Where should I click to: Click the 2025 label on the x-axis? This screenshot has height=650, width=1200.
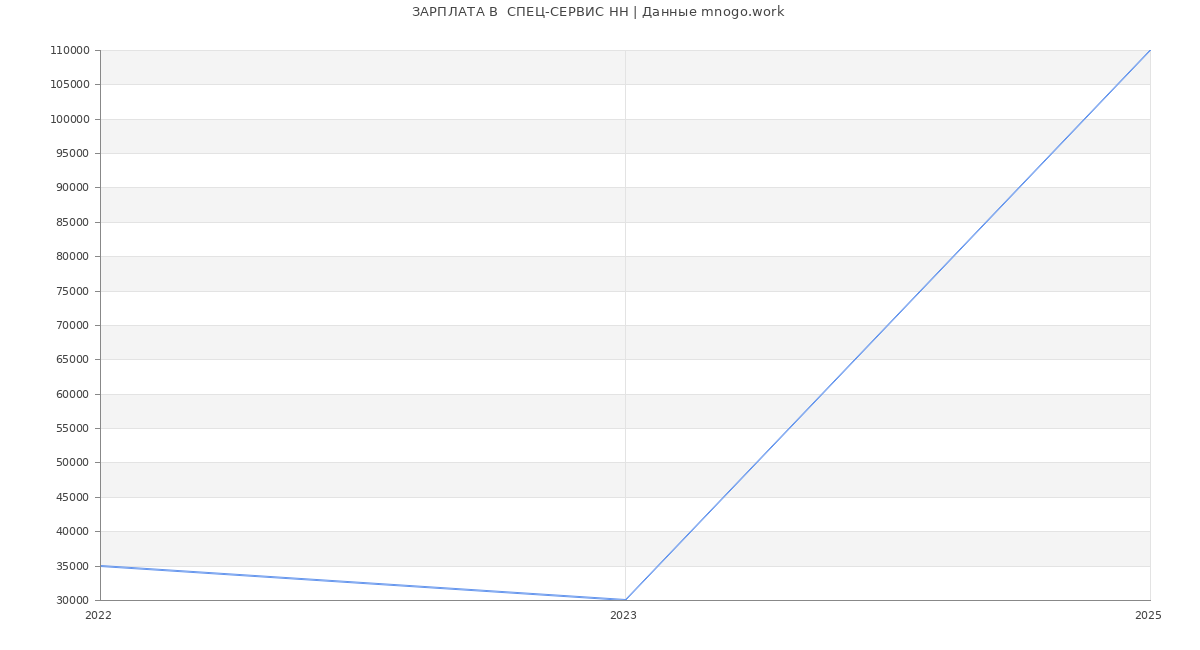tap(1148, 615)
